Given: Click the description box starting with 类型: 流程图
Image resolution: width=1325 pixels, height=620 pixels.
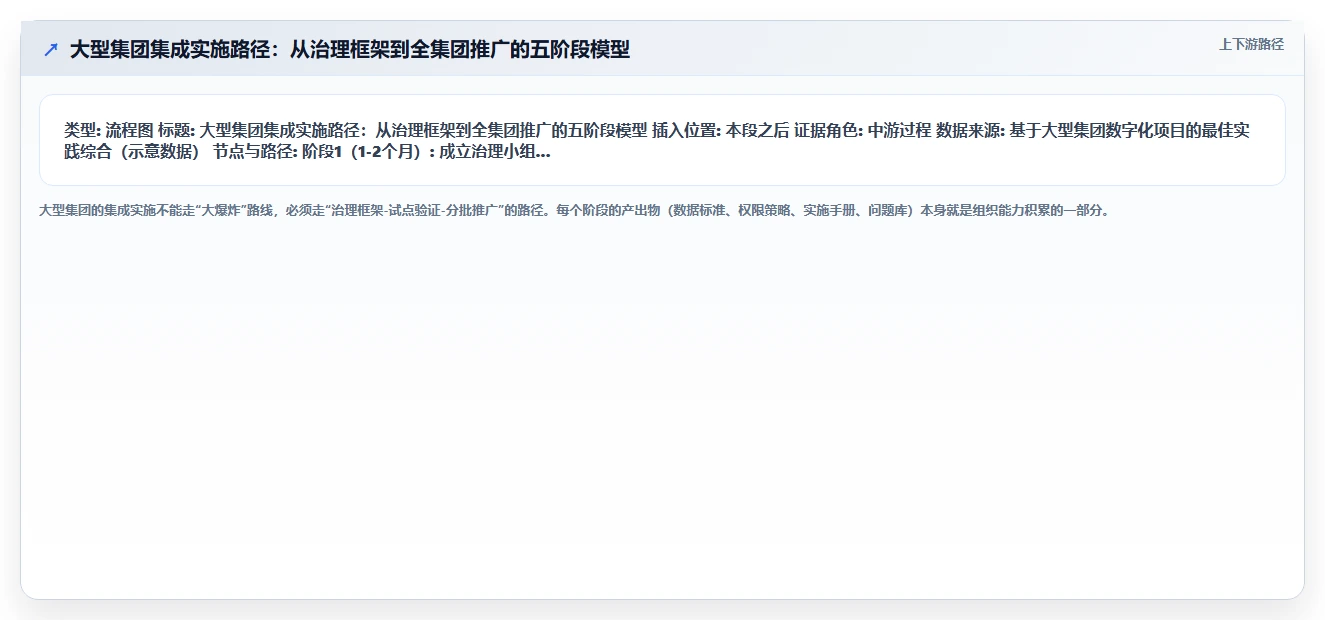Looking at the screenshot, I should 662,140.
